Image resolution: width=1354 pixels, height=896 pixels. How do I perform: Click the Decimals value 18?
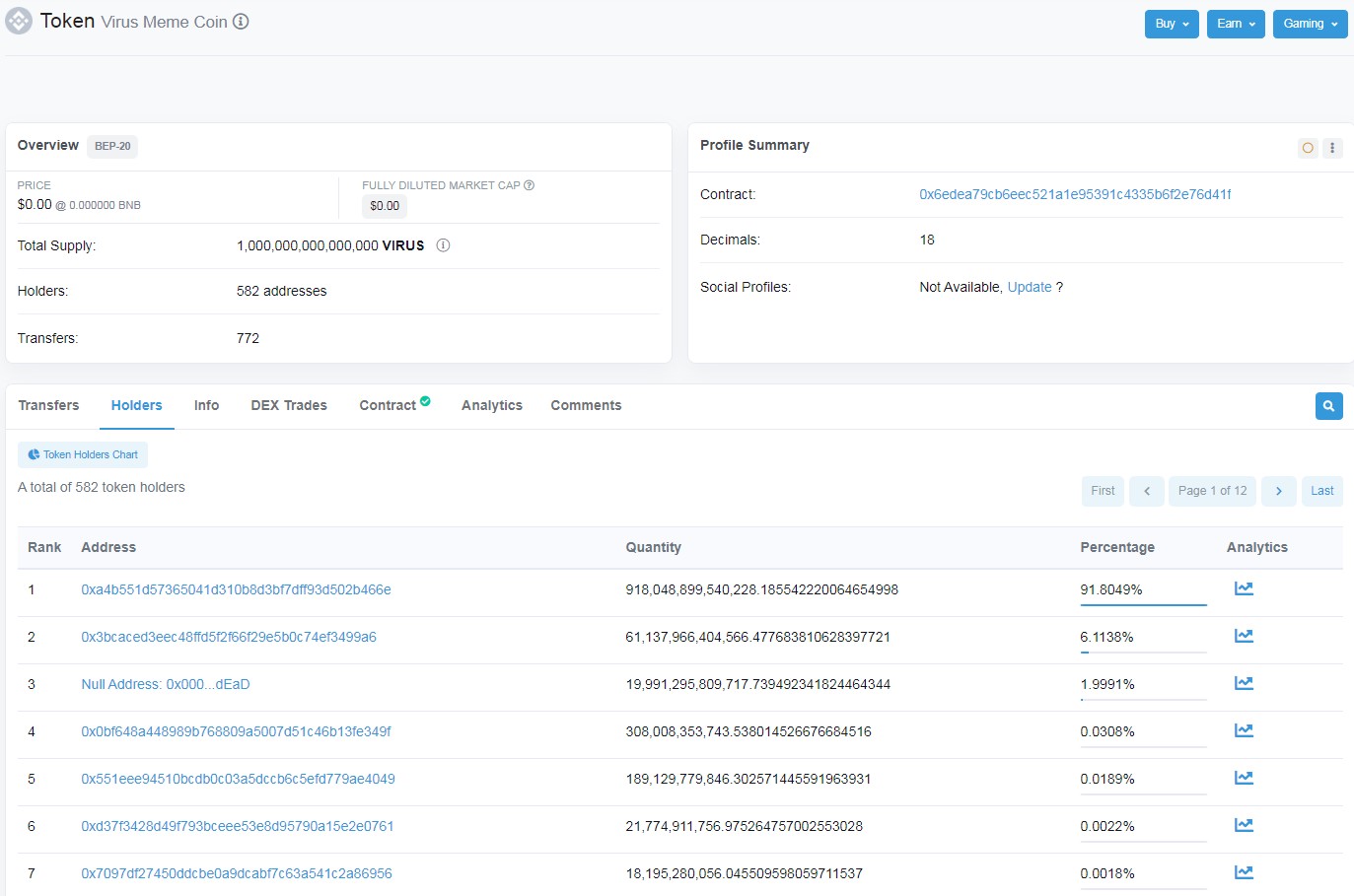tap(927, 240)
